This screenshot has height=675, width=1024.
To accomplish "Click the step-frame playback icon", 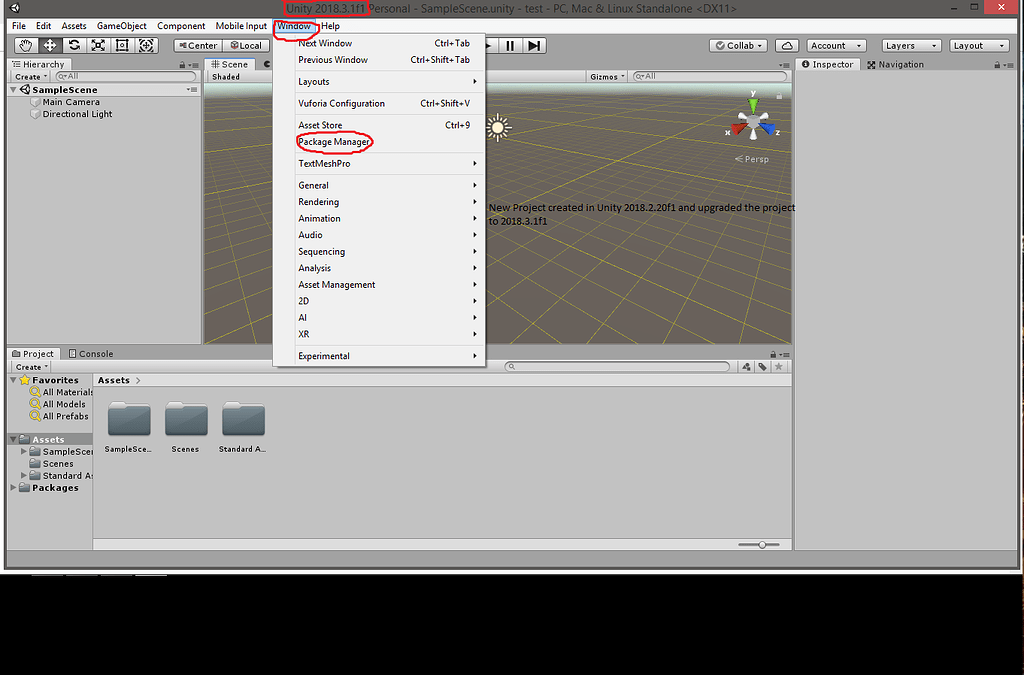I will pos(533,45).
